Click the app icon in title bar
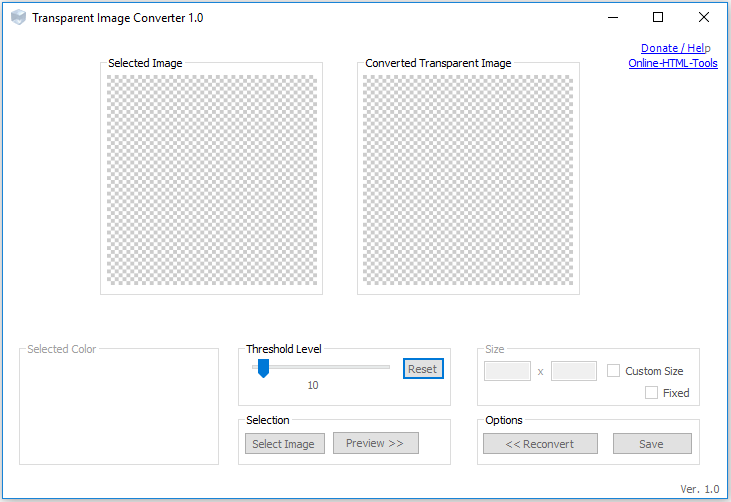731x502 pixels. coord(18,18)
